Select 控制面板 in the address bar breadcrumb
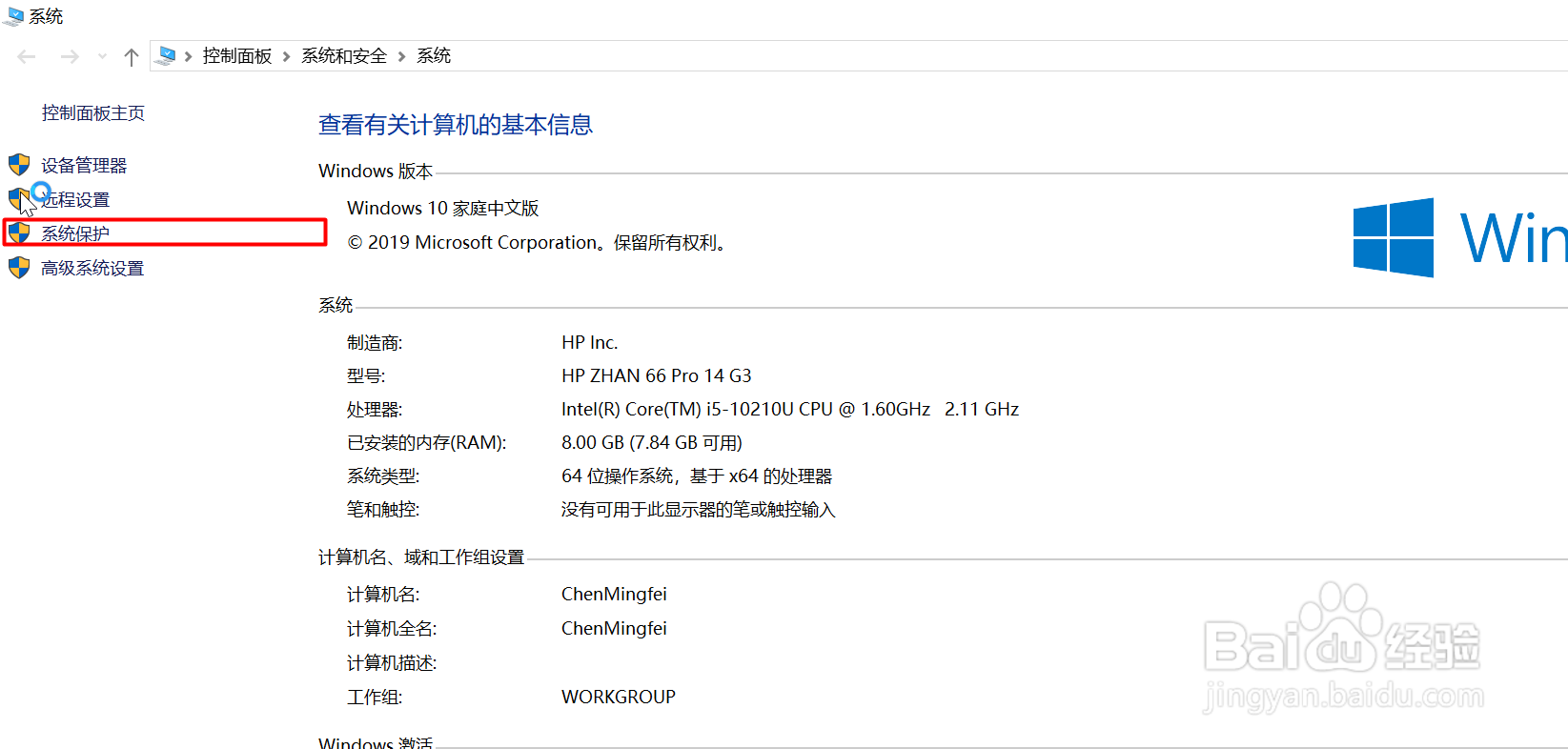 click(237, 56)
